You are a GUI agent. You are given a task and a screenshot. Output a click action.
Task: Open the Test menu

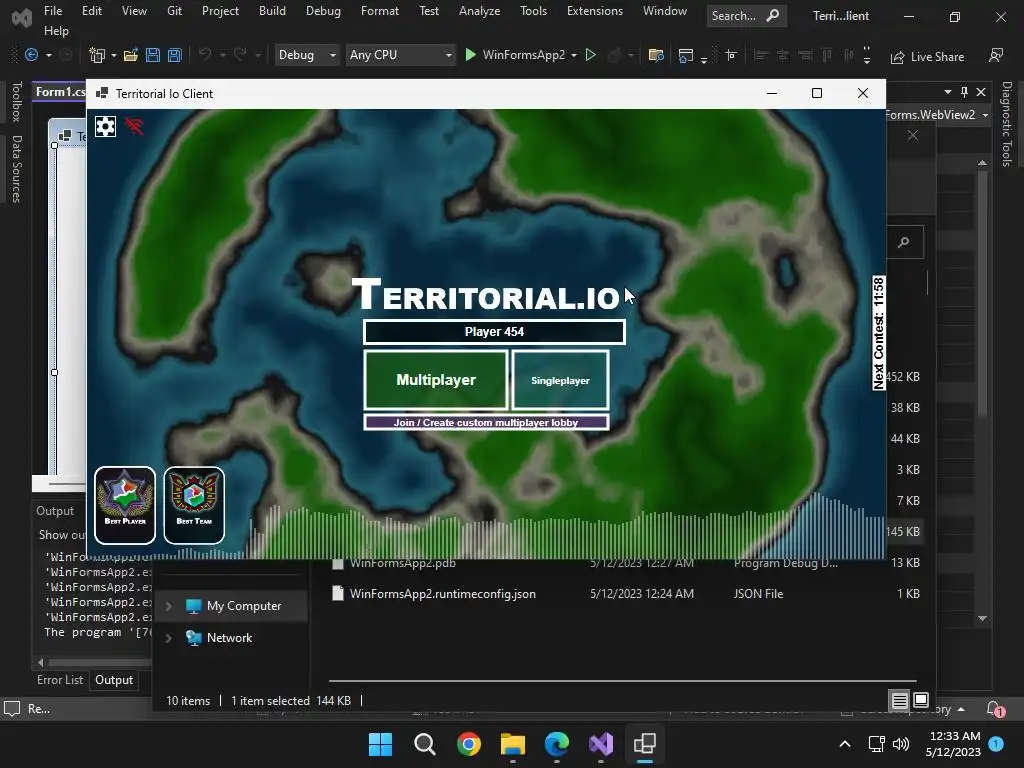(429, 11)
